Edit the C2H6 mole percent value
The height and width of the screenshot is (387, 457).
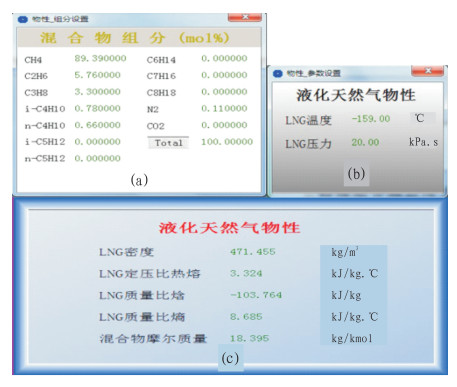(97, 75)
